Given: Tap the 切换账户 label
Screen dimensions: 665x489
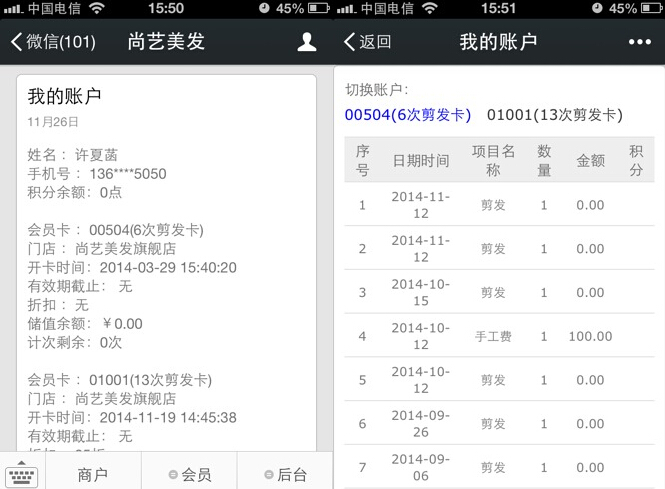Looking at the screenshot, I should (x=377, y=90).
